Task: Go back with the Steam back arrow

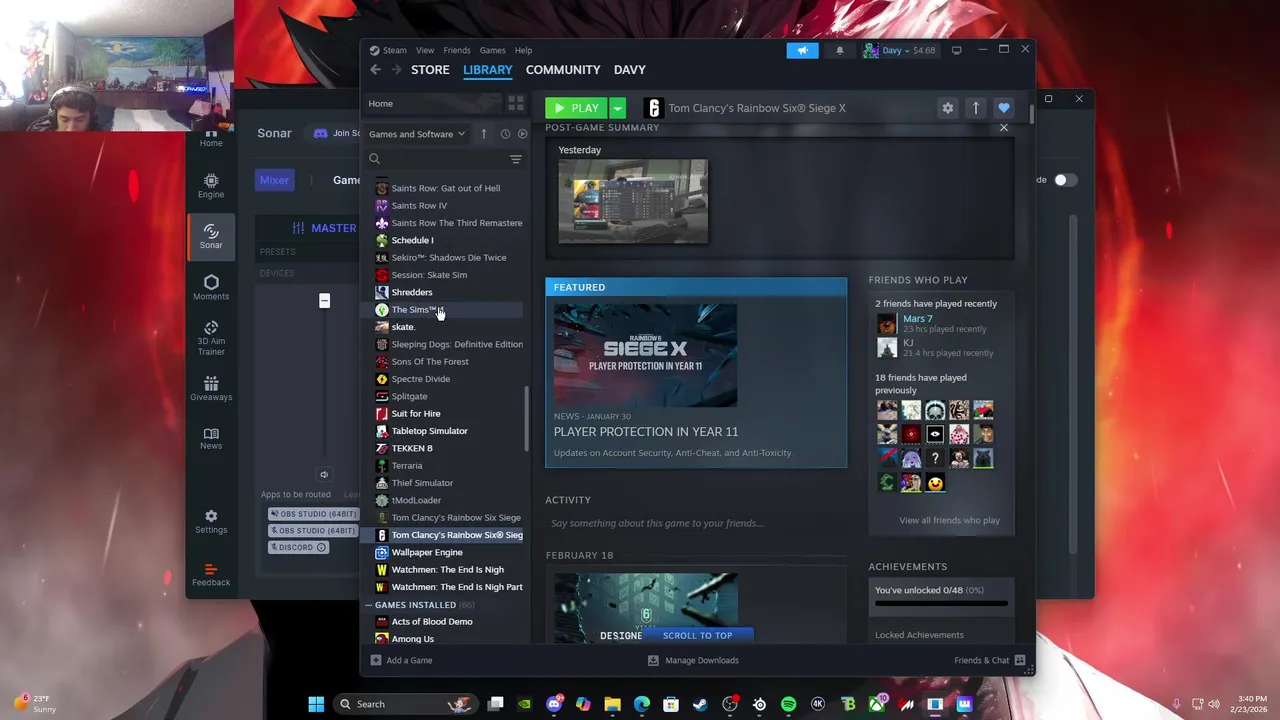Action: point(375,70)
